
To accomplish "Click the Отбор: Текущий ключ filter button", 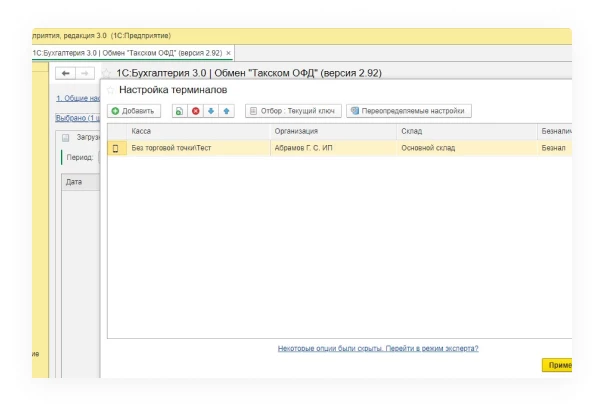I will 294,111.
